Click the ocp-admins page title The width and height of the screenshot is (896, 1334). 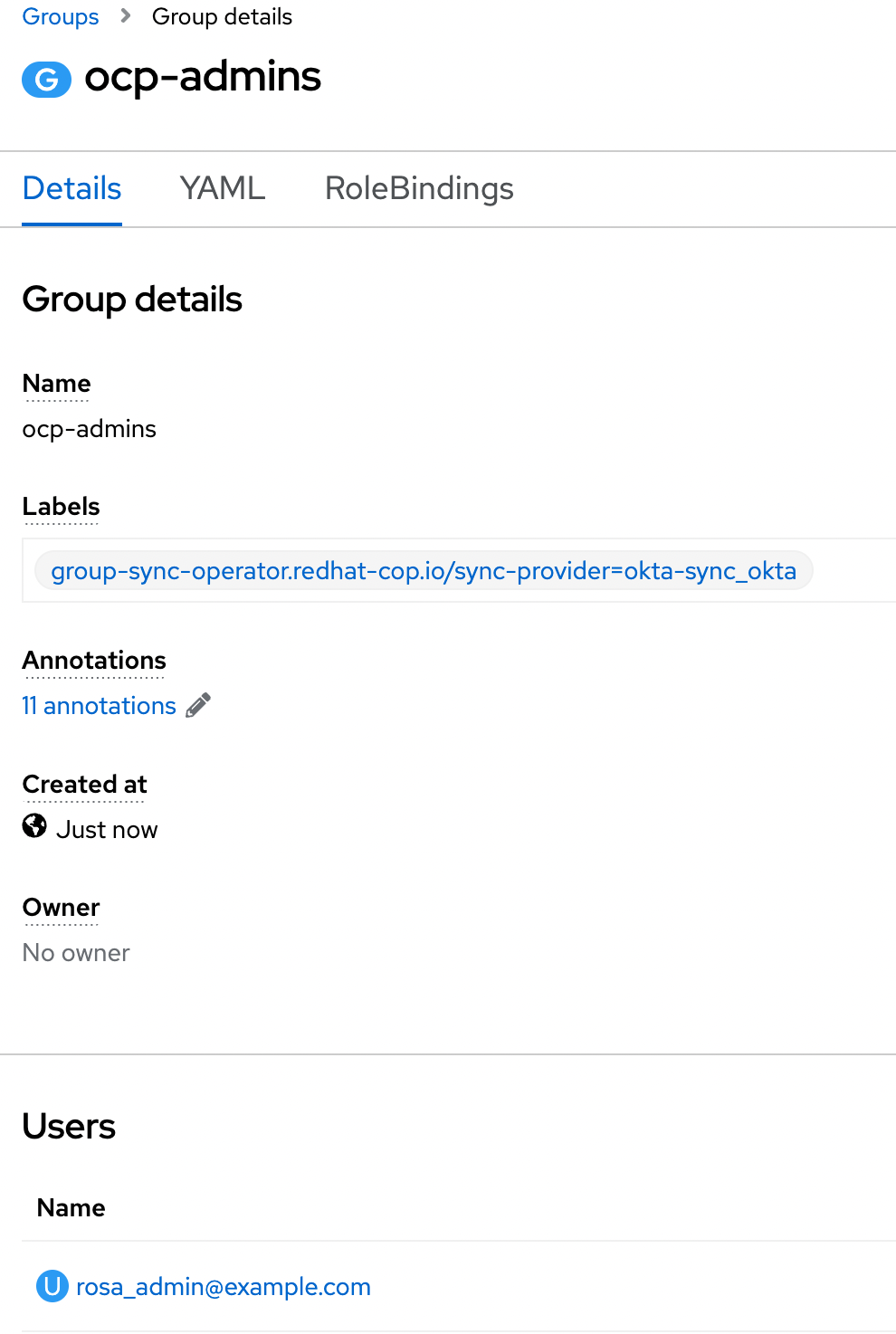click(x=203, y=78)
